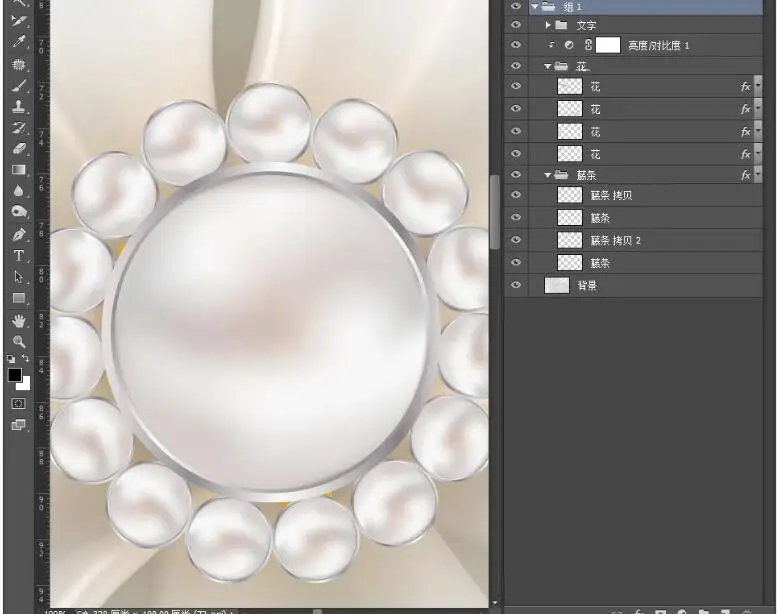The image size is (777, 614).
Task: Open the black foreground color swatch
Action: pyautogui.click(x=14, y=375)
